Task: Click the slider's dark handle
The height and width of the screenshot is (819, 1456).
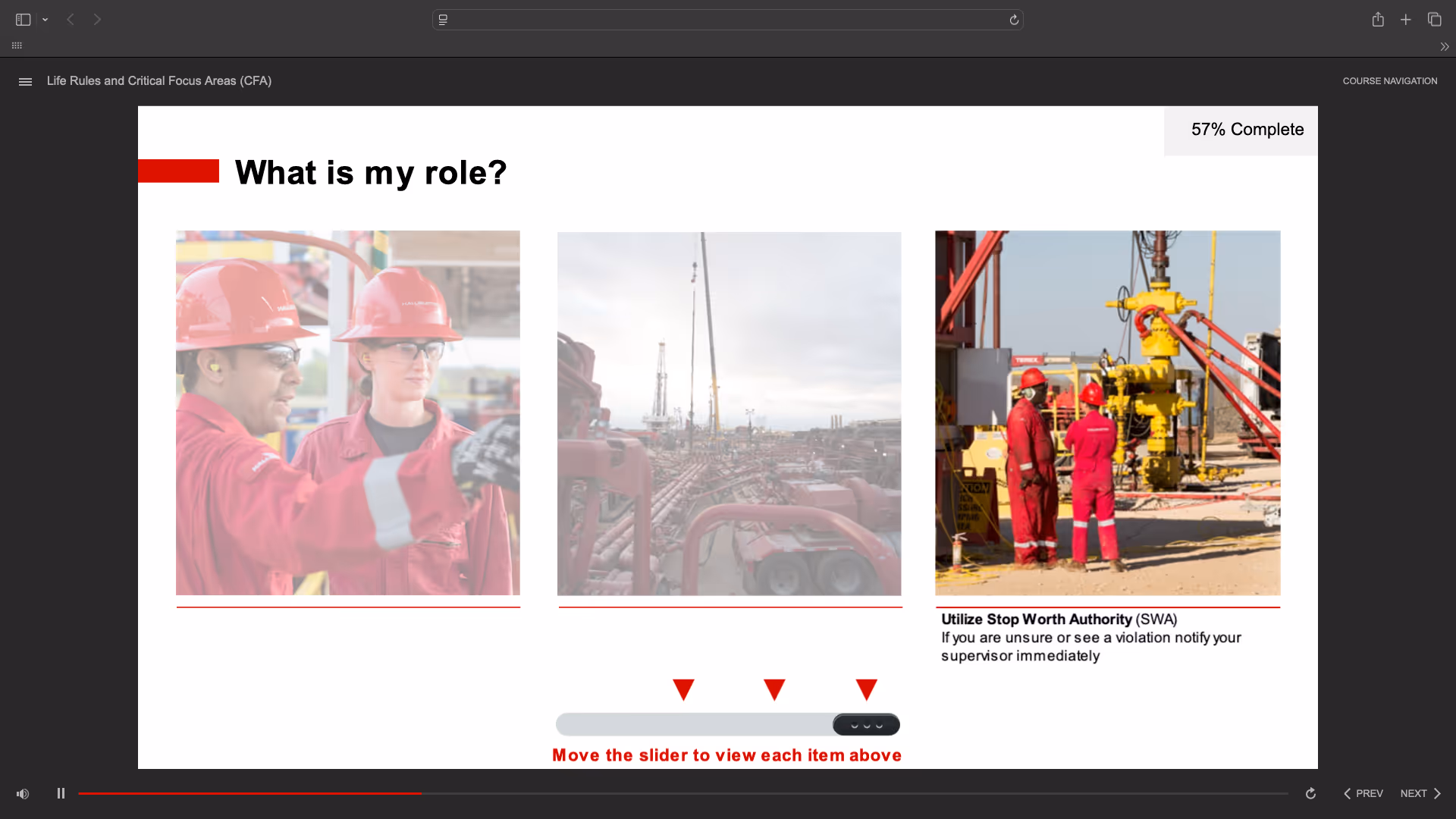Action: click(x=866, y=725)
